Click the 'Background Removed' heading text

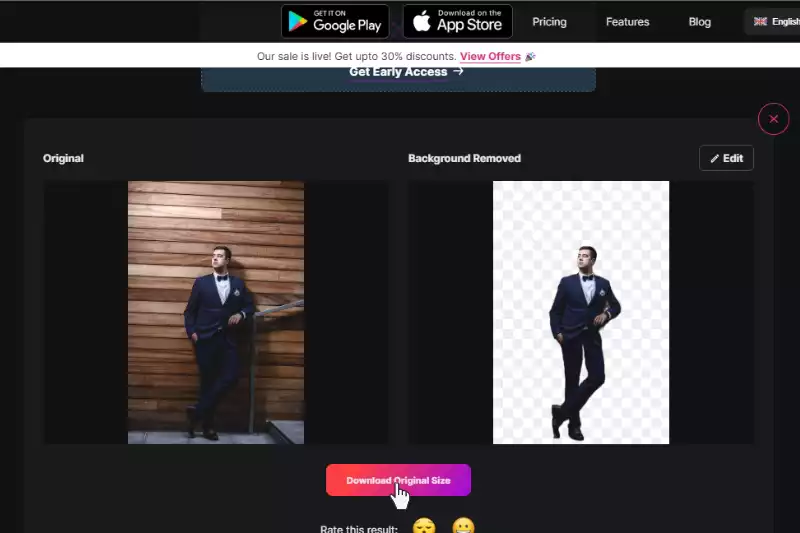coord(464,158)
